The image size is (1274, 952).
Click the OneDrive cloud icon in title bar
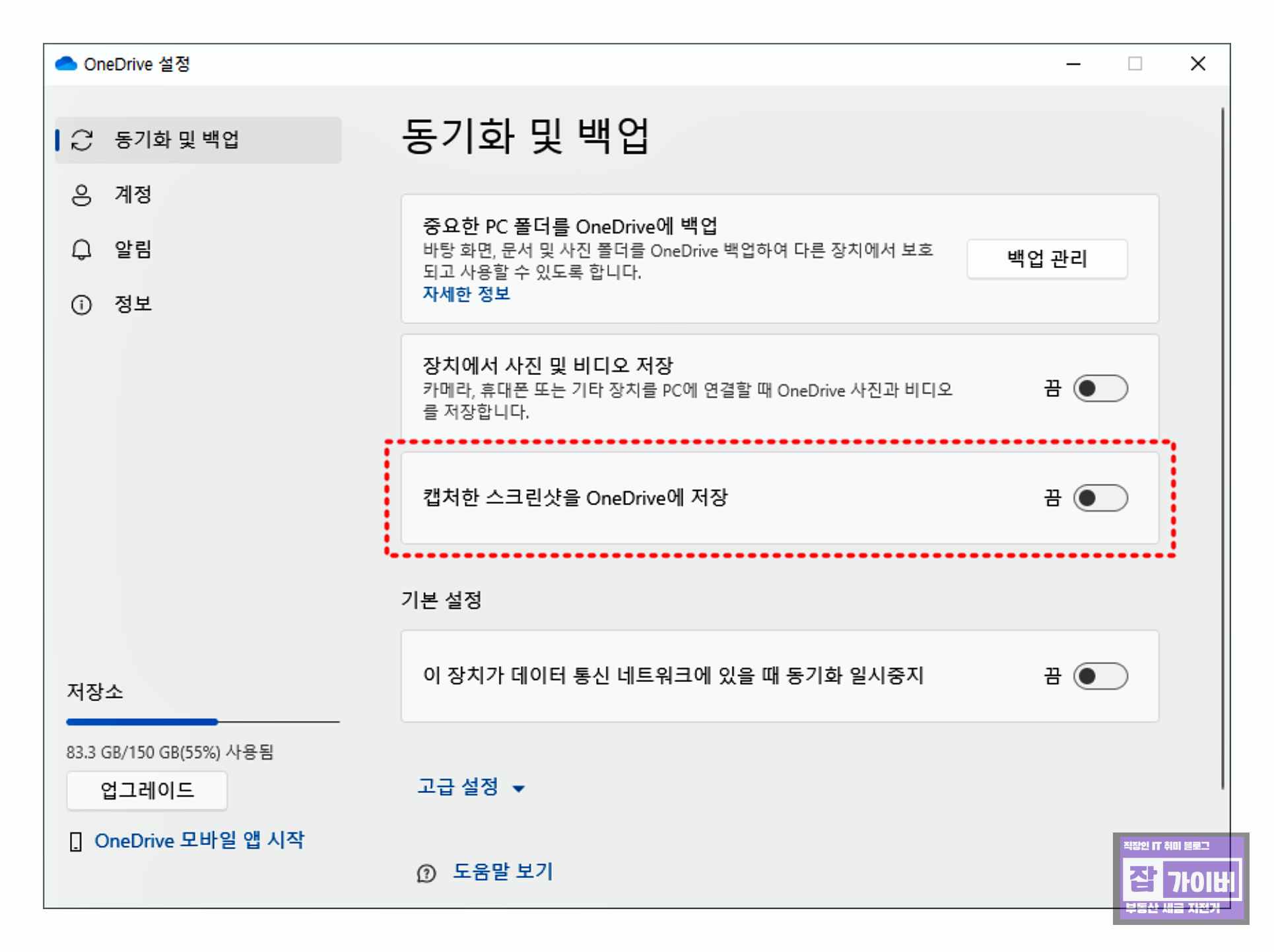tap(66, 64)
